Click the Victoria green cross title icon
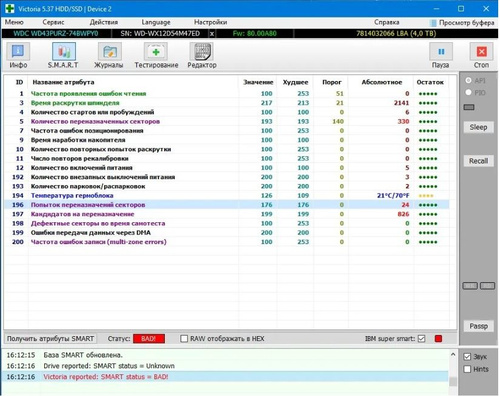The image size is (500, 396). [9, 8]
